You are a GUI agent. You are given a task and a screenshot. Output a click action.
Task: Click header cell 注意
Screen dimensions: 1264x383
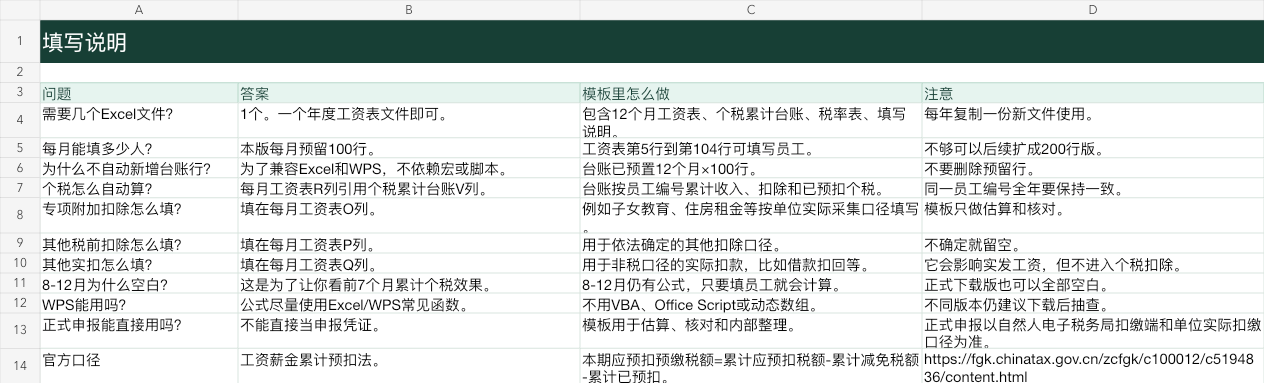pos(1093,93)
